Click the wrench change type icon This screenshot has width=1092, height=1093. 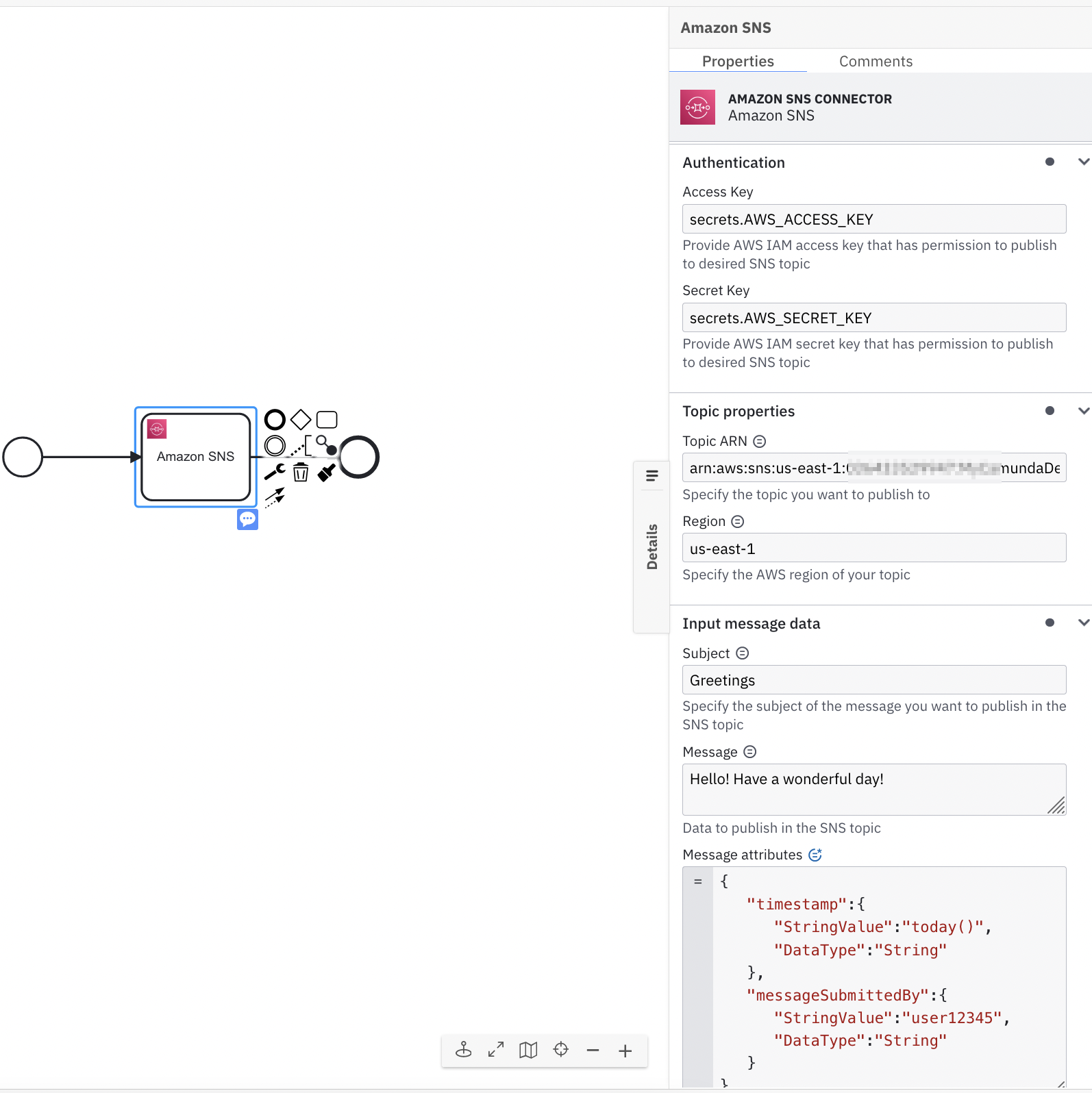(x=275, y=472)
